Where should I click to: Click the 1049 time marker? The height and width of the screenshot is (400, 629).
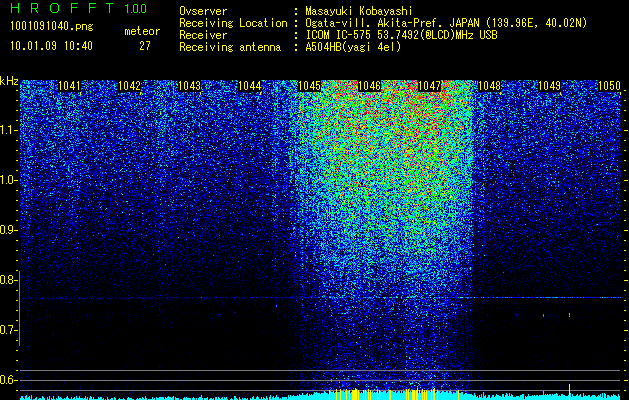(550, 86)
